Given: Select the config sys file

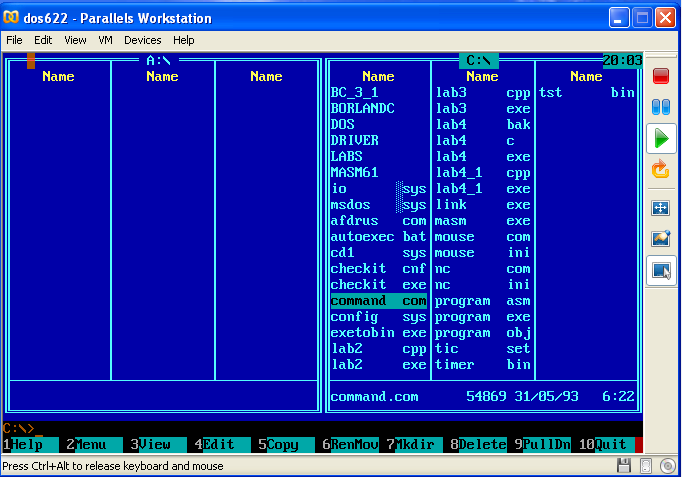Looking at the screenshot, I should [x=378, y=317].
